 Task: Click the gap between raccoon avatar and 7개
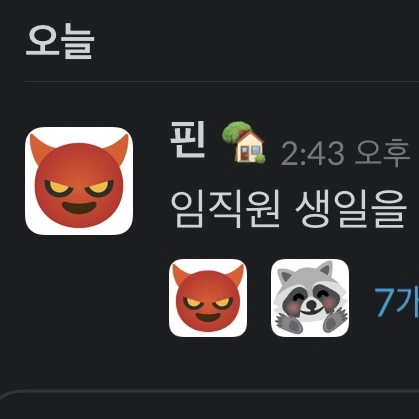(x=361, y=300)
